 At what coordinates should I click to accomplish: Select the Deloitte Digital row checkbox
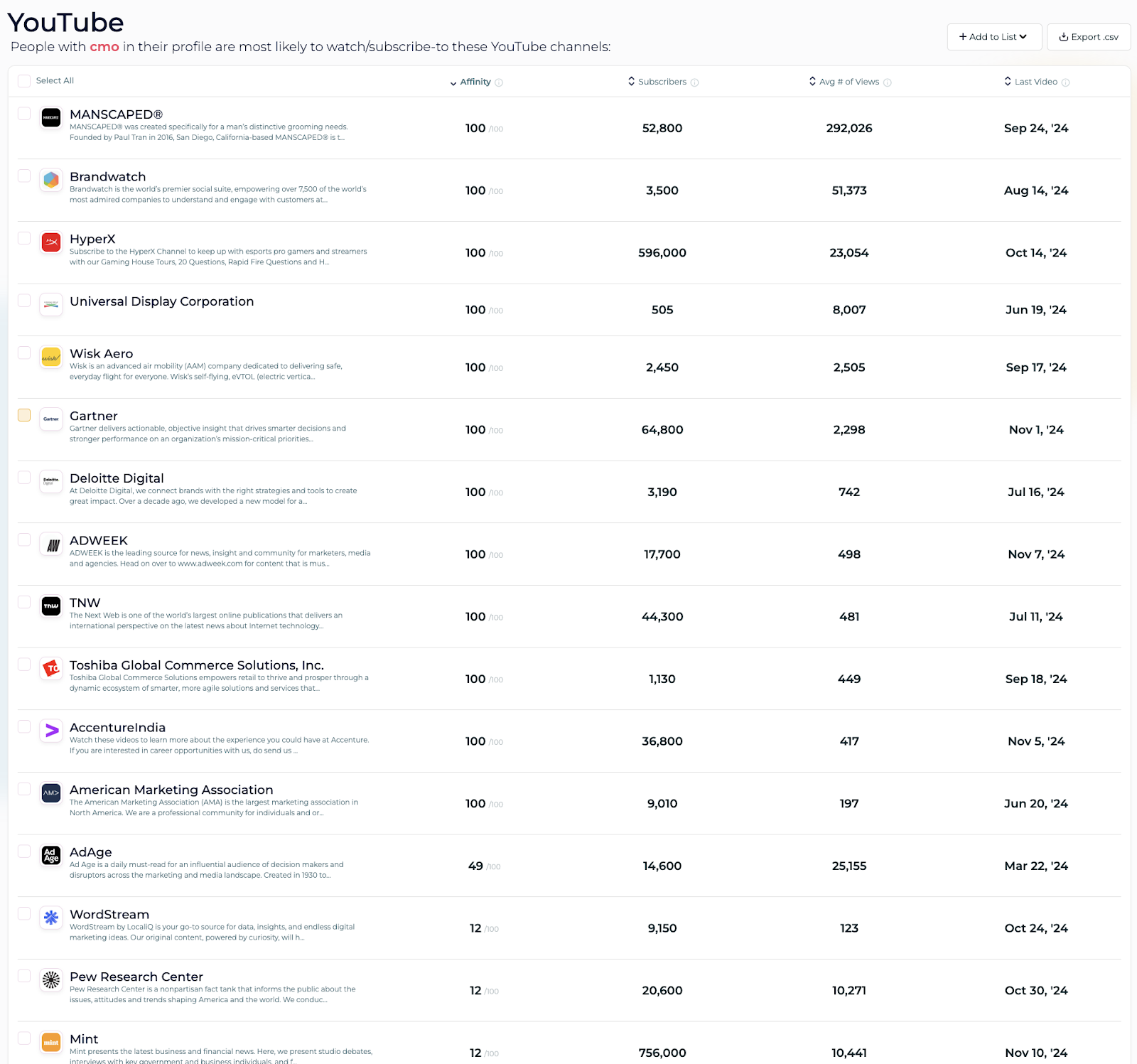24,478
